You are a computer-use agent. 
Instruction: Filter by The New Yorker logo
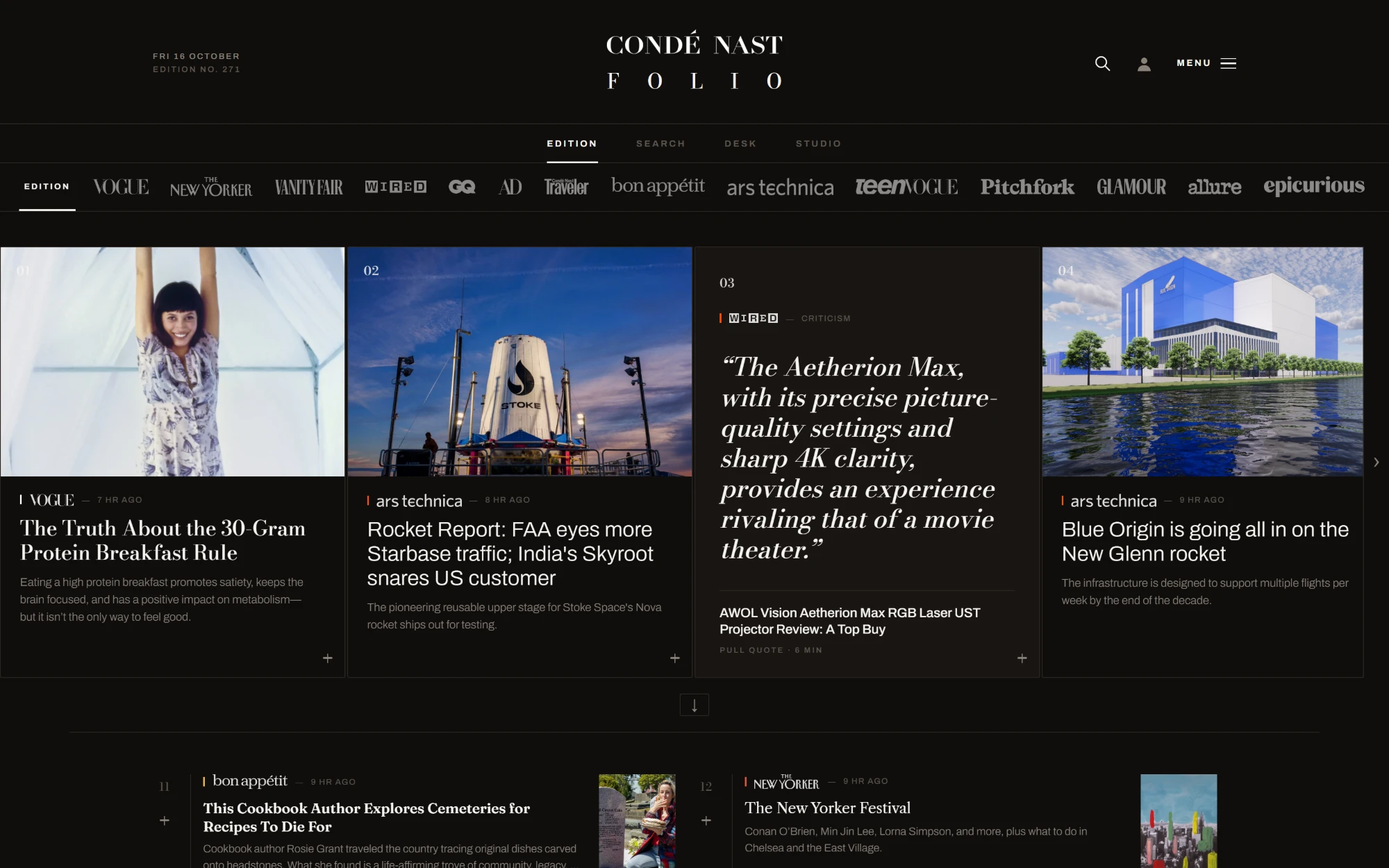[211, 187]
